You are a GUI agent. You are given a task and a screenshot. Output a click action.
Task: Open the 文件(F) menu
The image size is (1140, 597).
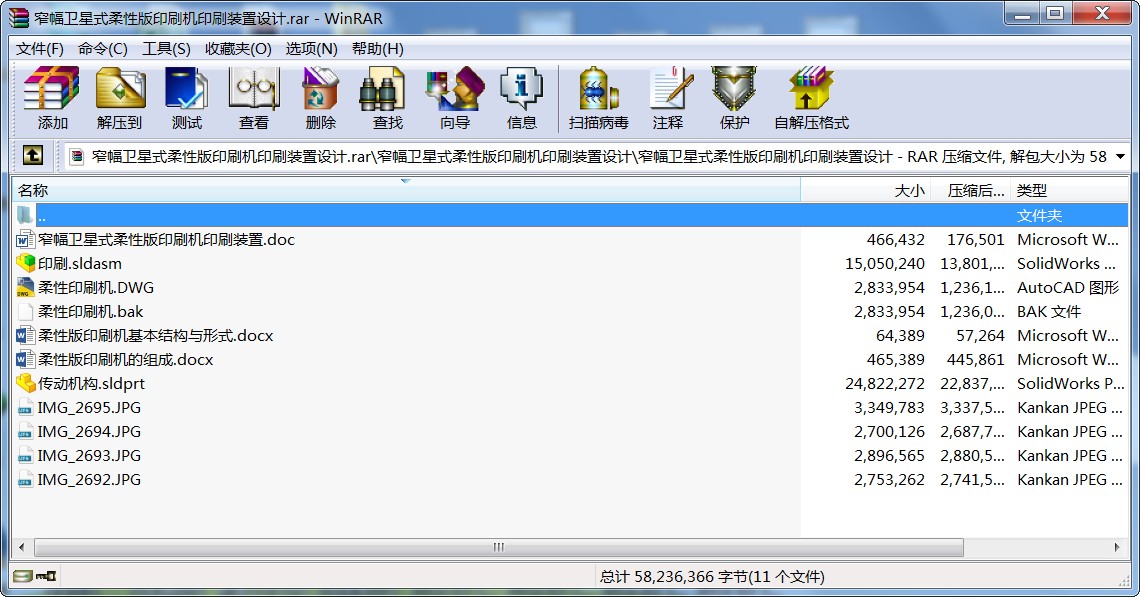[40, 49]
